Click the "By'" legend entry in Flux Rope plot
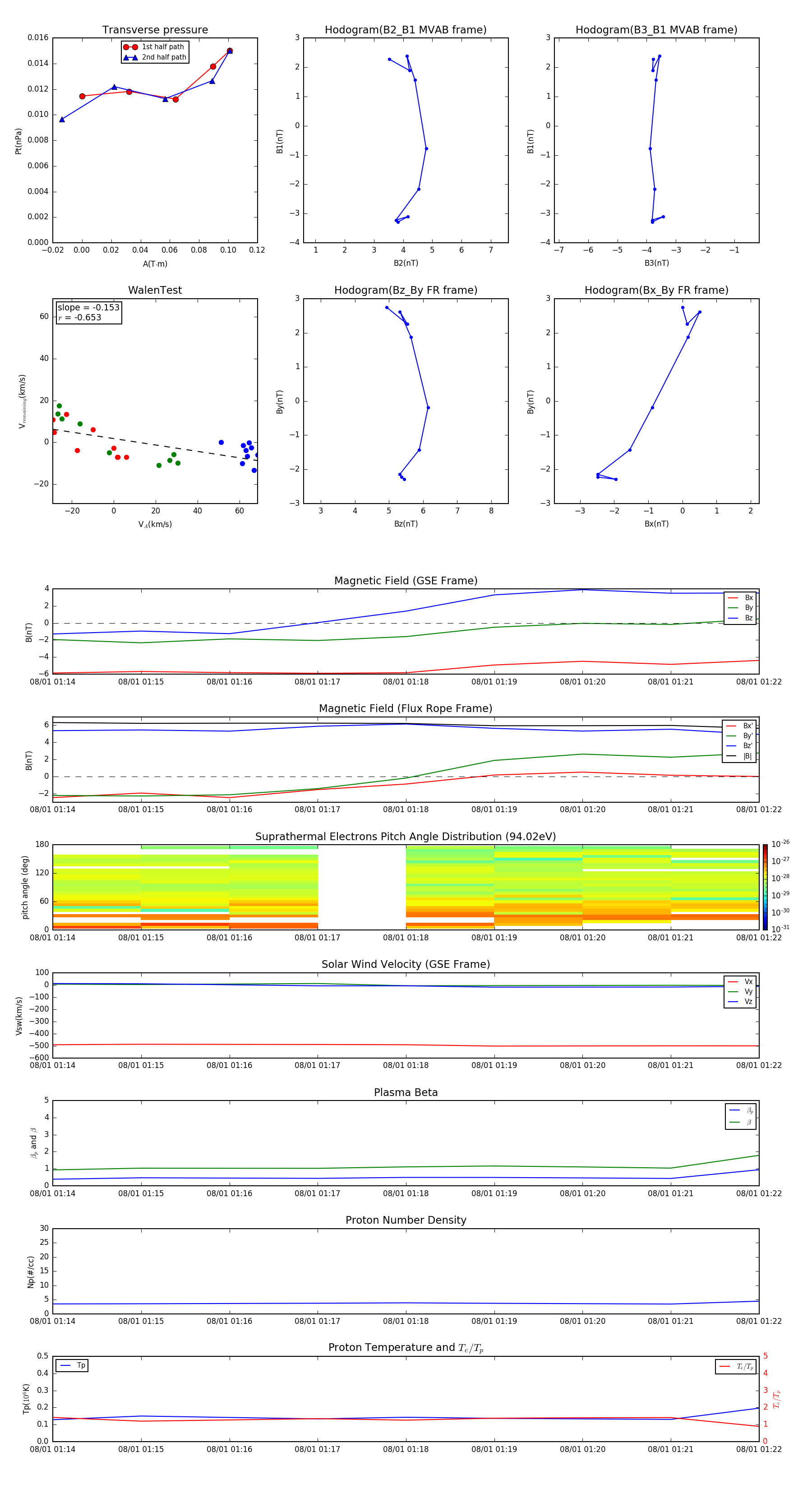This screenshot has width=812, height=1489. click(739, 736)
